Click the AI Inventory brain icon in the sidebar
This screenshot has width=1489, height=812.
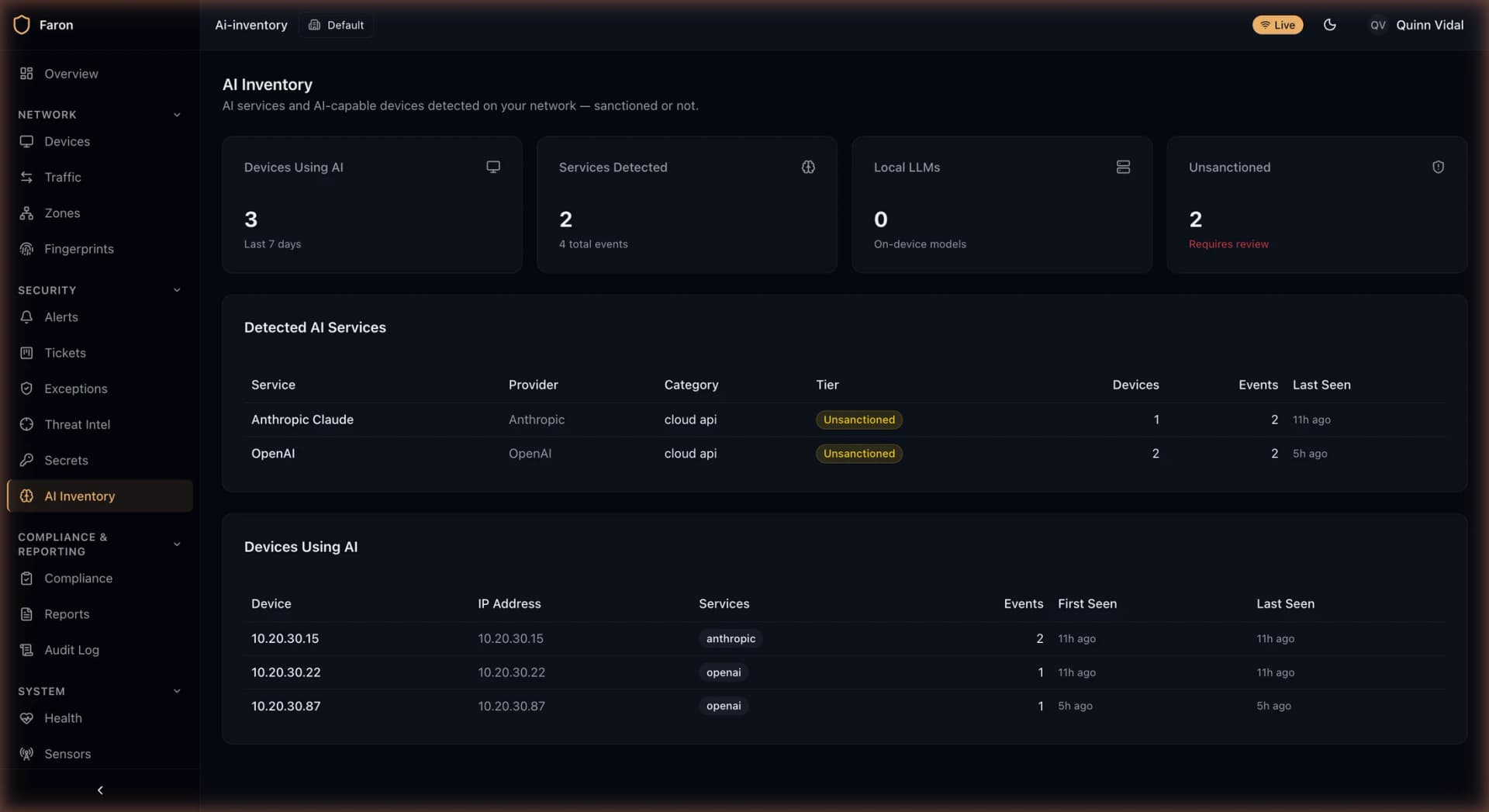[x=26, y=496]
